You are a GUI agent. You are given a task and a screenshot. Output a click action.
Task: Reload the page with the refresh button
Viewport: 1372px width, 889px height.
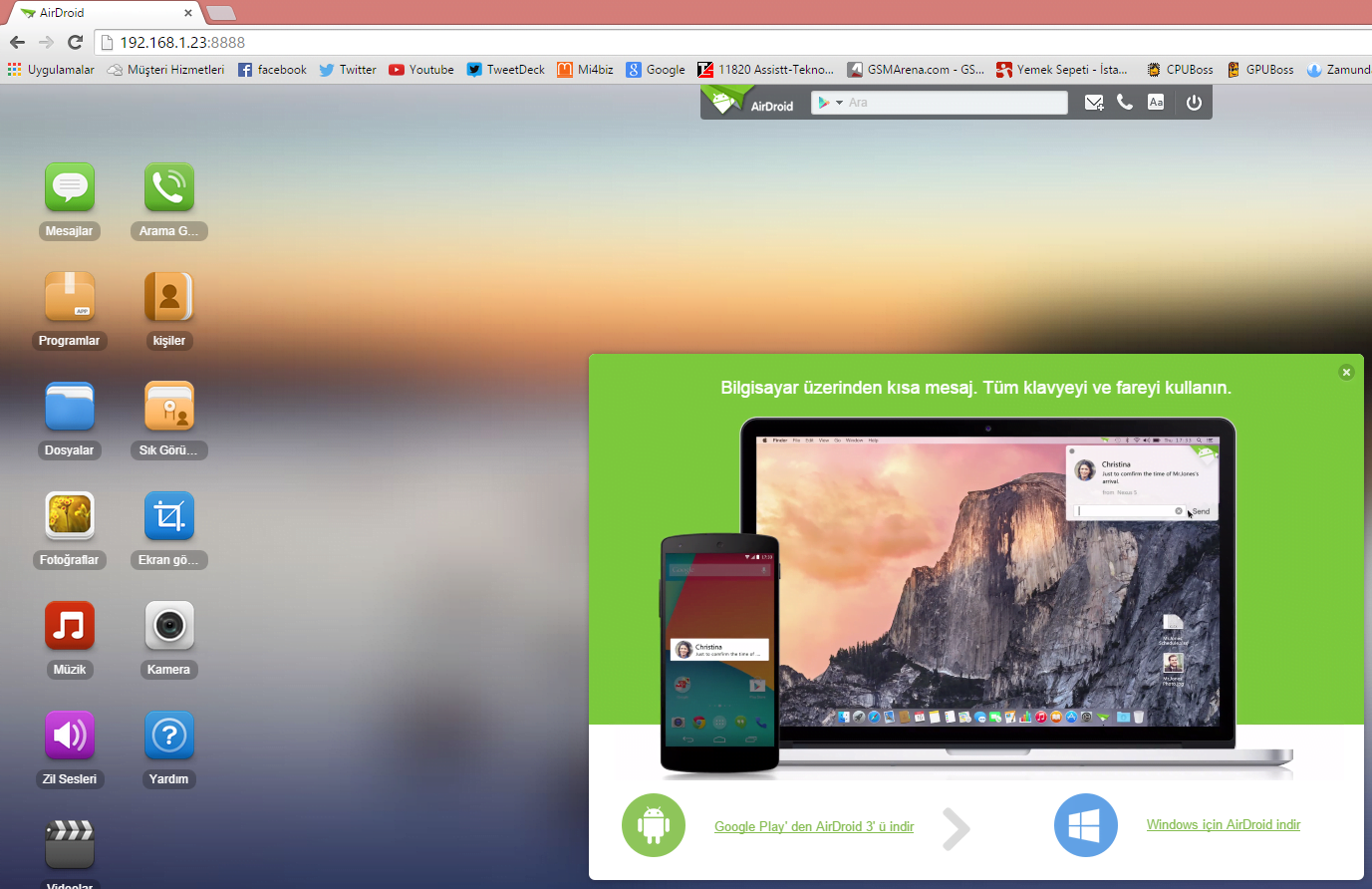click(x=75, y=42)
